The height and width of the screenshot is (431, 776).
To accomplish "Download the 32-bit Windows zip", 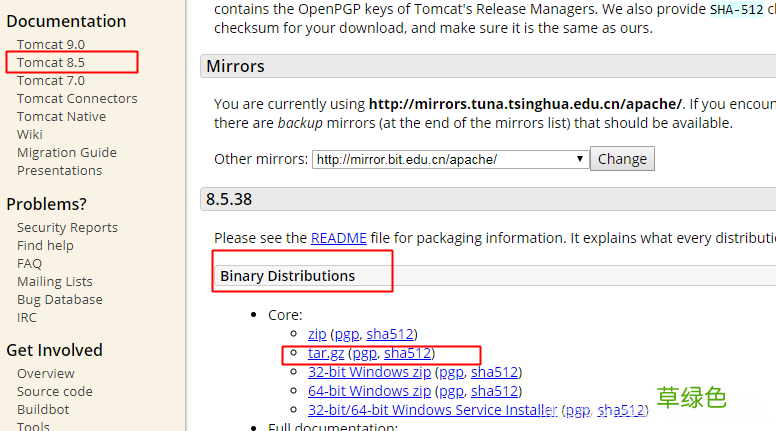I will [x=369, y=372].
